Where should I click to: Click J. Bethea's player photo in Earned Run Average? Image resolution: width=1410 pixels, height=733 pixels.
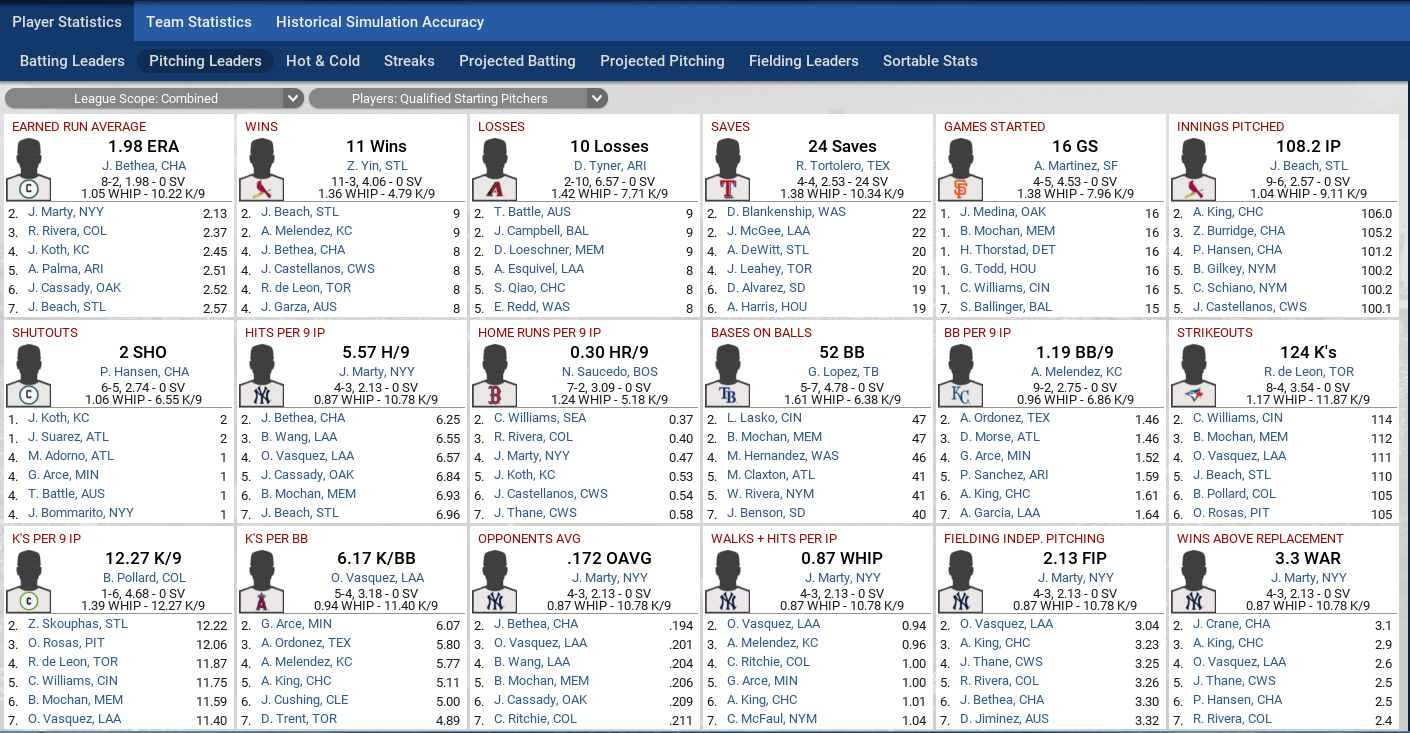28,169
